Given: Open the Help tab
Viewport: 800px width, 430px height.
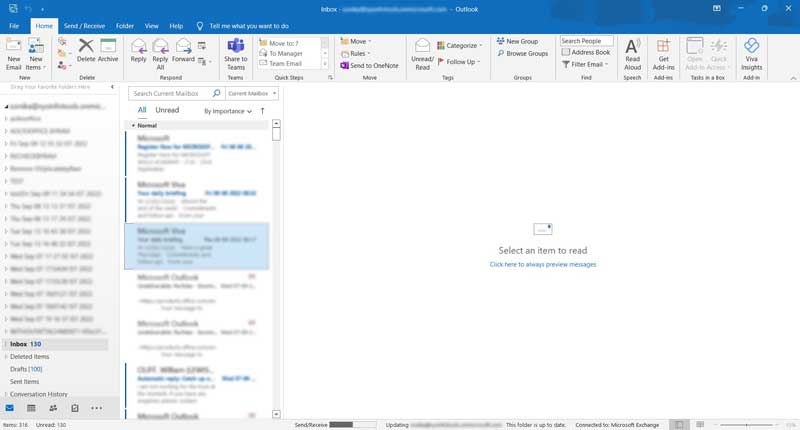Looking at the screenshot, I should point(176,26).
